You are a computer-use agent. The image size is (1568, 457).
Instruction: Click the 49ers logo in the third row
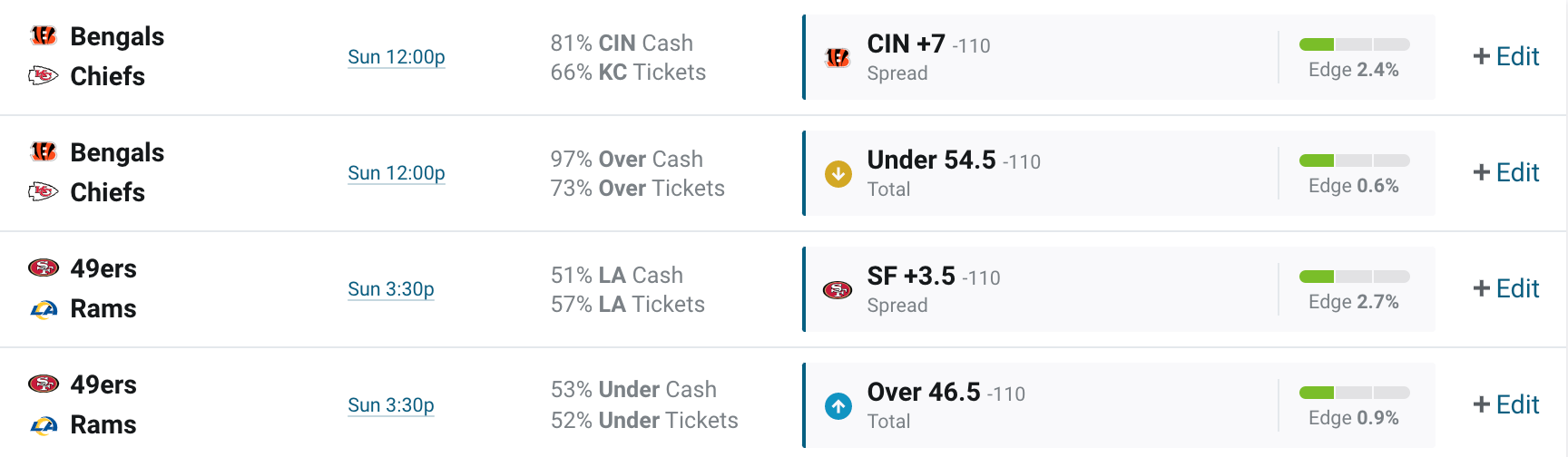[x=44, y=267]
